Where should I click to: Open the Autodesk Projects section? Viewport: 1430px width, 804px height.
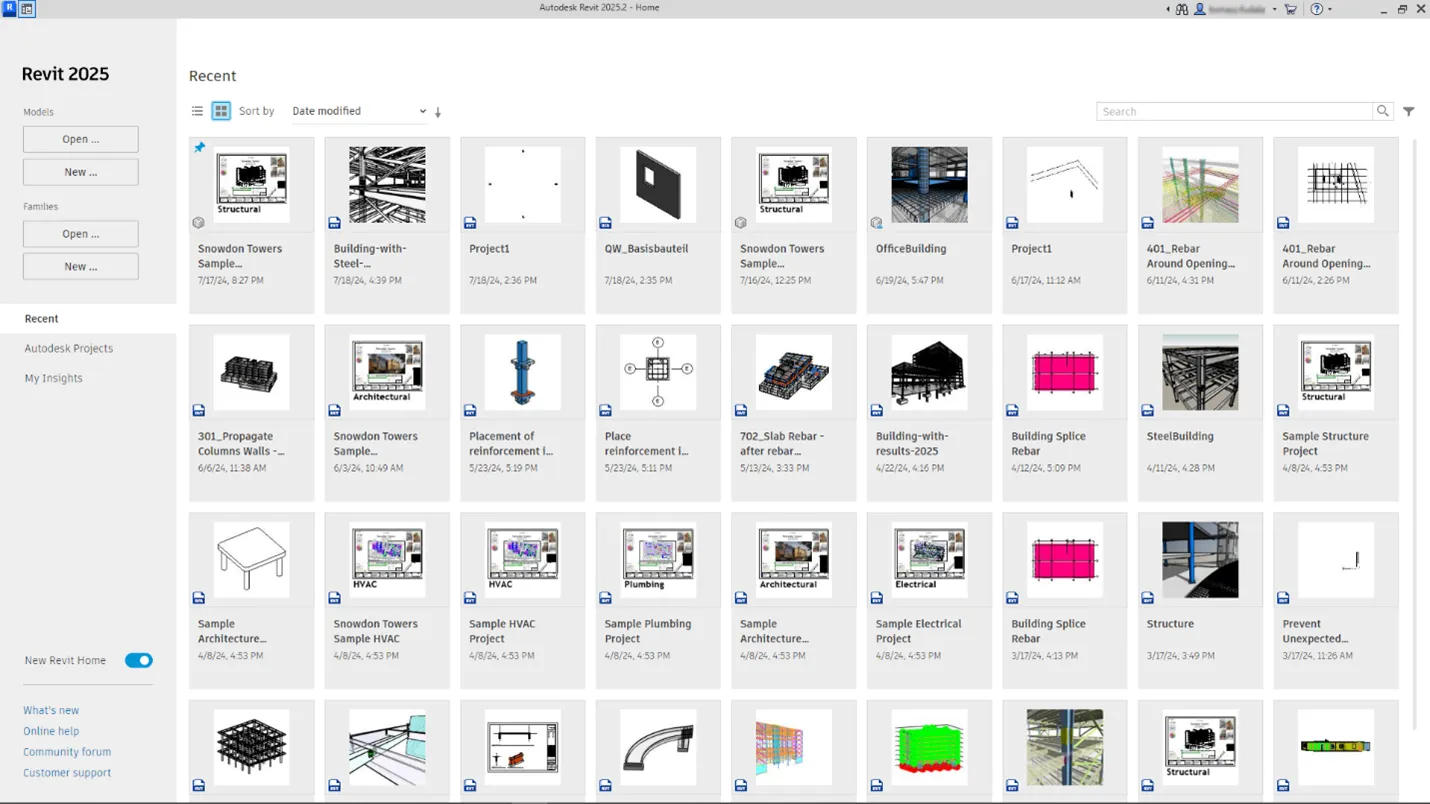pyautogui.click(x=69, y=348)
